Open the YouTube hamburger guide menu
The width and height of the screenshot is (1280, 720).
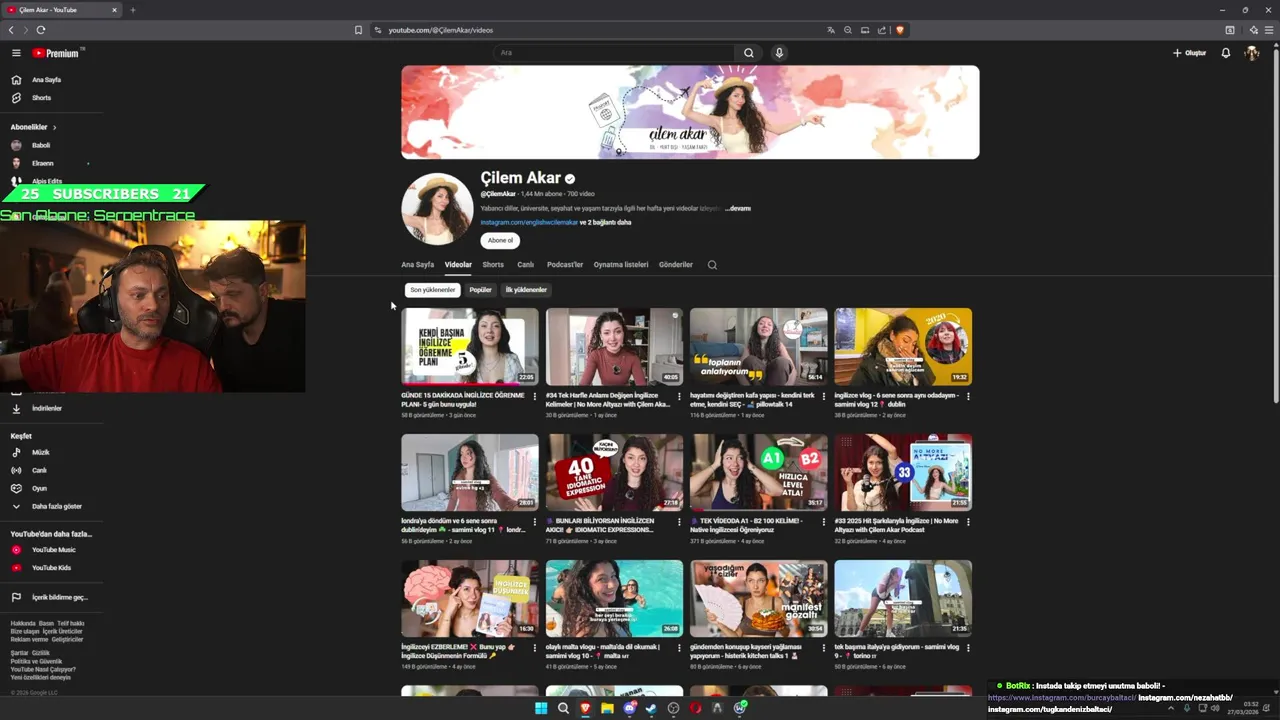click(x=16, y=53)
